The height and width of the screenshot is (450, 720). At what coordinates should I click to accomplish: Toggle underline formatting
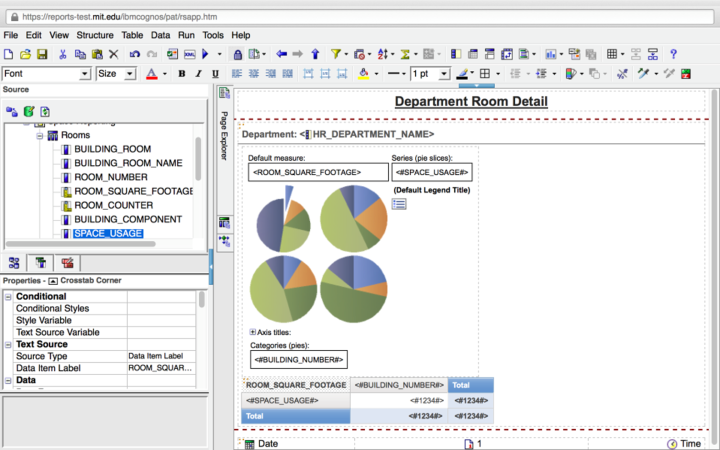(214, 74)
